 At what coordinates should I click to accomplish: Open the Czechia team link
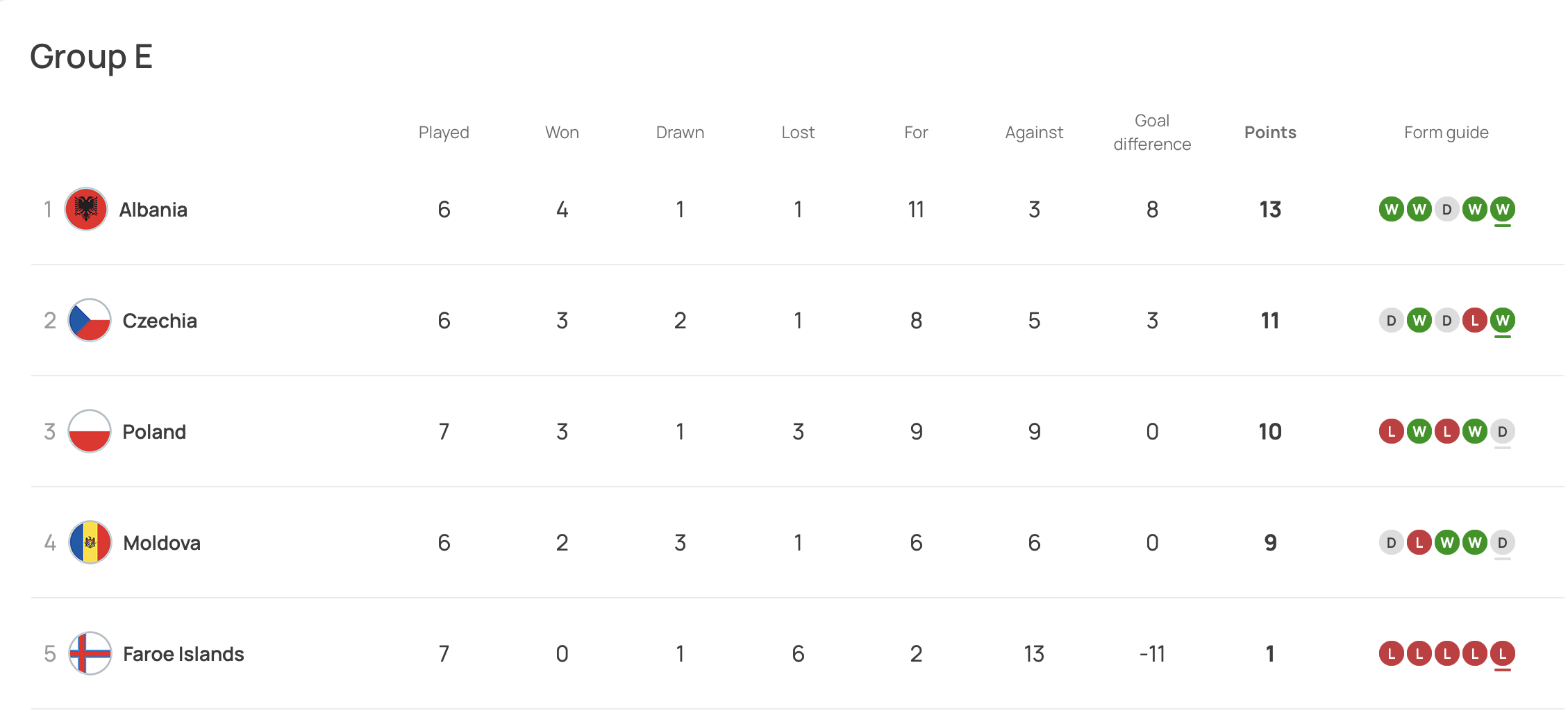[x=160, y=321]
